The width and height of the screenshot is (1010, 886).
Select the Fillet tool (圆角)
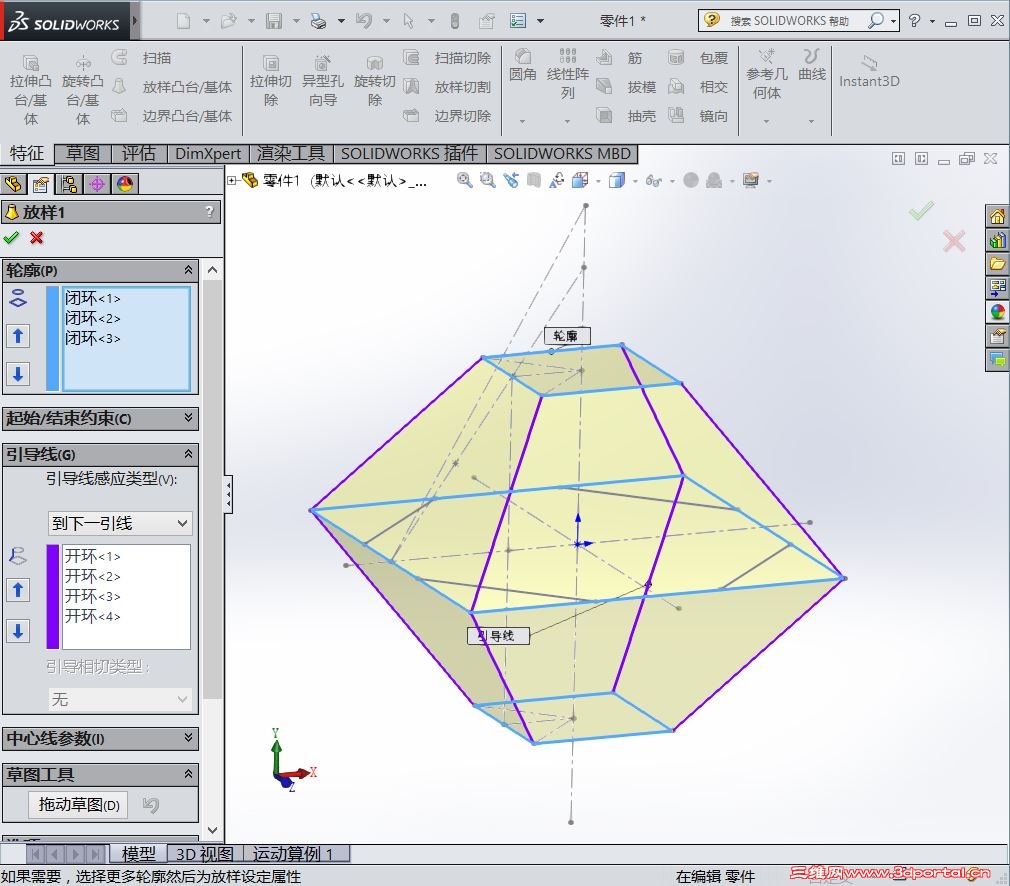[x=522, y=66]
